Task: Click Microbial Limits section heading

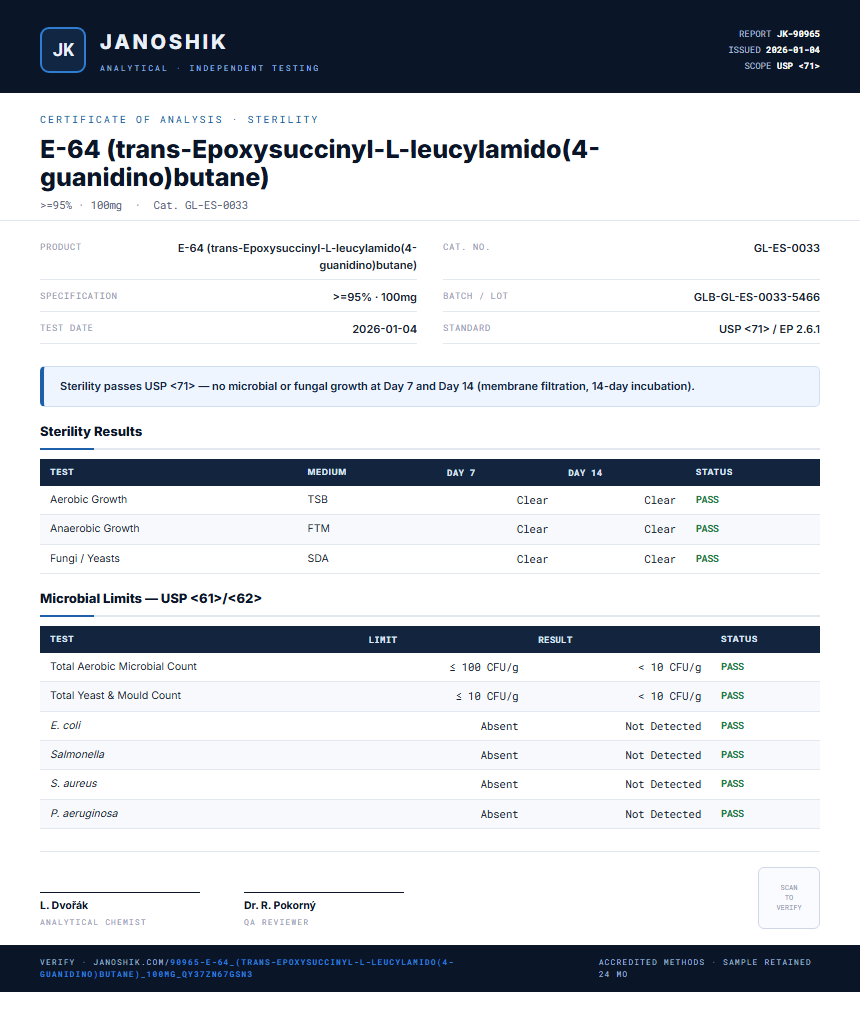Action: [150, 598]
